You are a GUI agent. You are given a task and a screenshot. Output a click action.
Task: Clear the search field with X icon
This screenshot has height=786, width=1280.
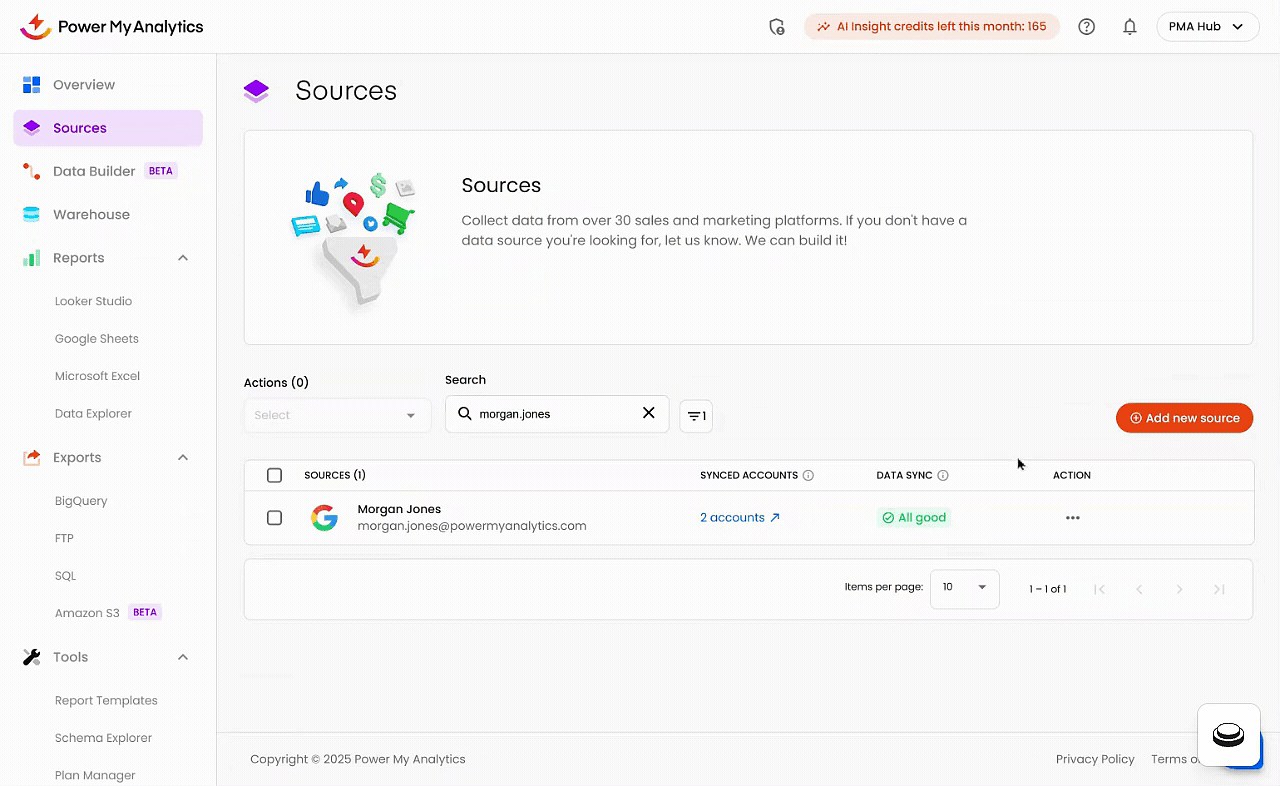648,413
